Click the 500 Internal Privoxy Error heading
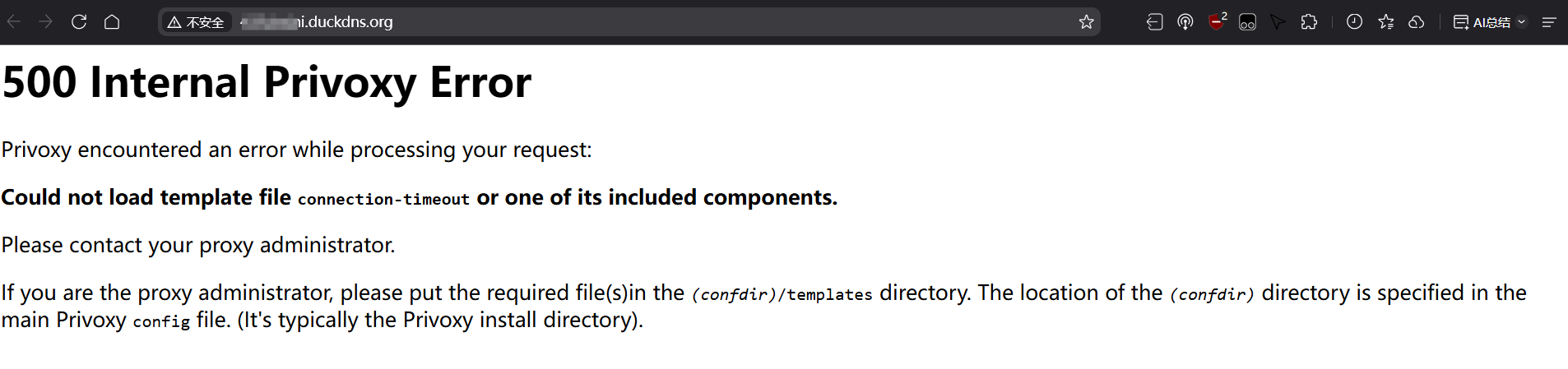1568x369 pixels. point(267,82)
